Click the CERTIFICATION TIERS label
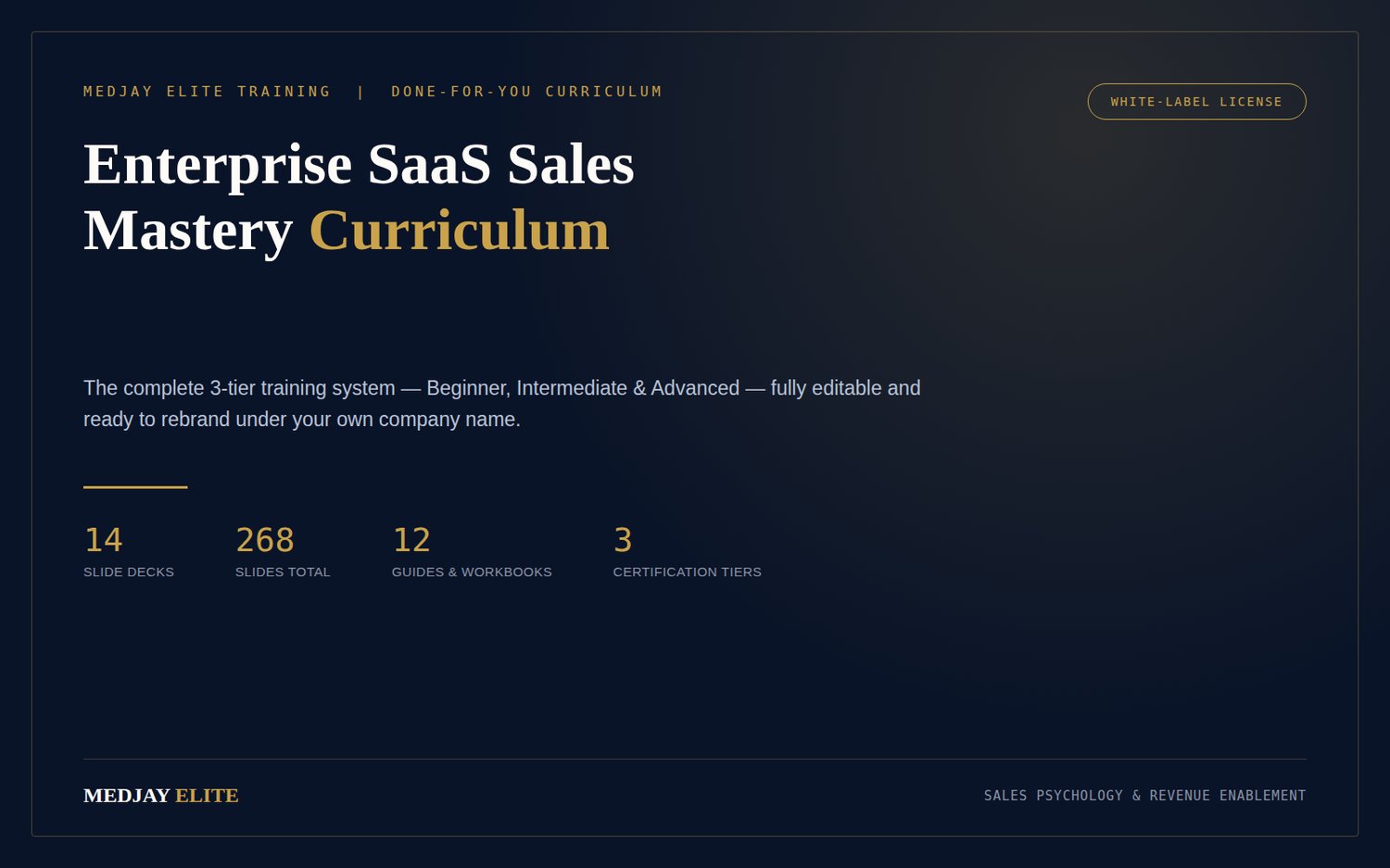The image size is (1390, 868). pos(687,572)
